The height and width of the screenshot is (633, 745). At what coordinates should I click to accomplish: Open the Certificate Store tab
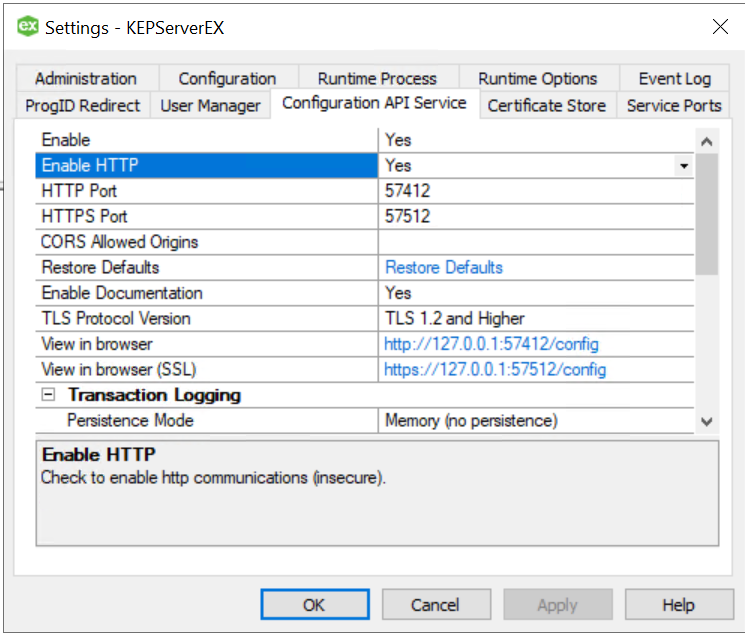point(546,105)
